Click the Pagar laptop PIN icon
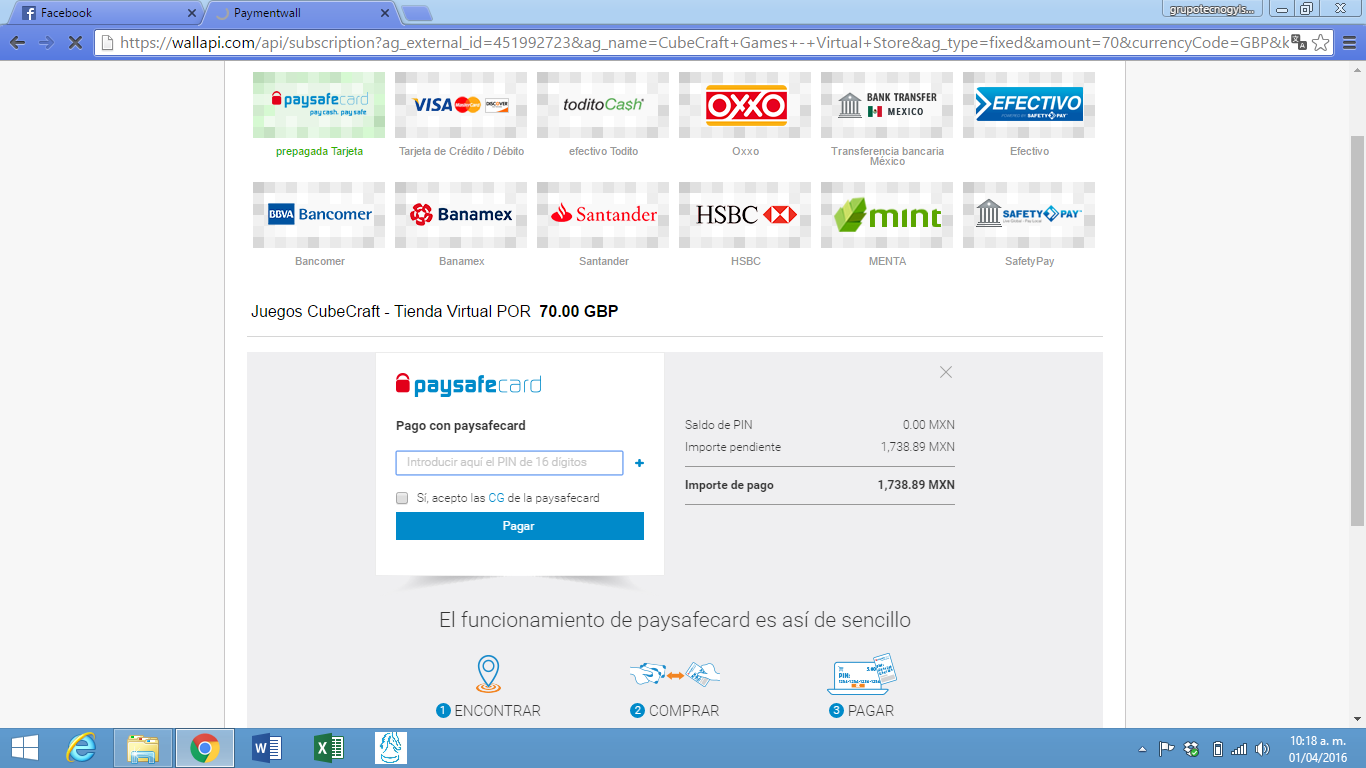 (x=862, y=675)
